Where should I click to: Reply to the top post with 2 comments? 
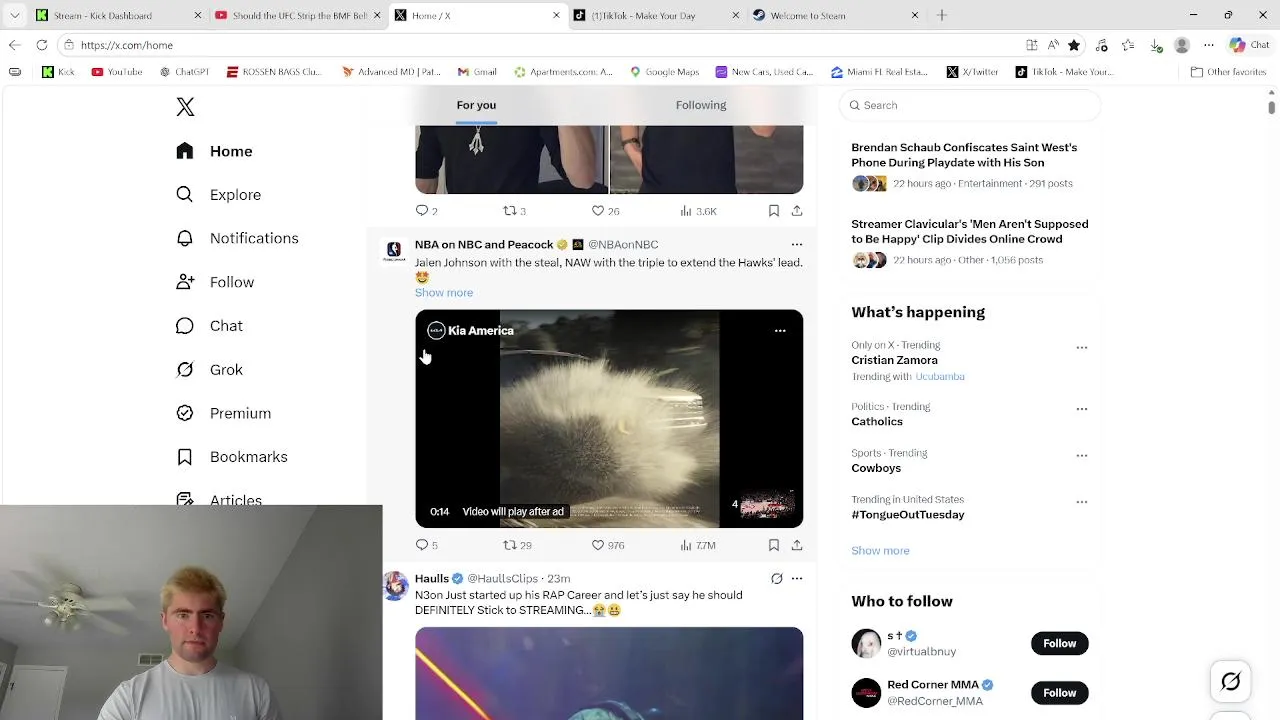point(427,211)
